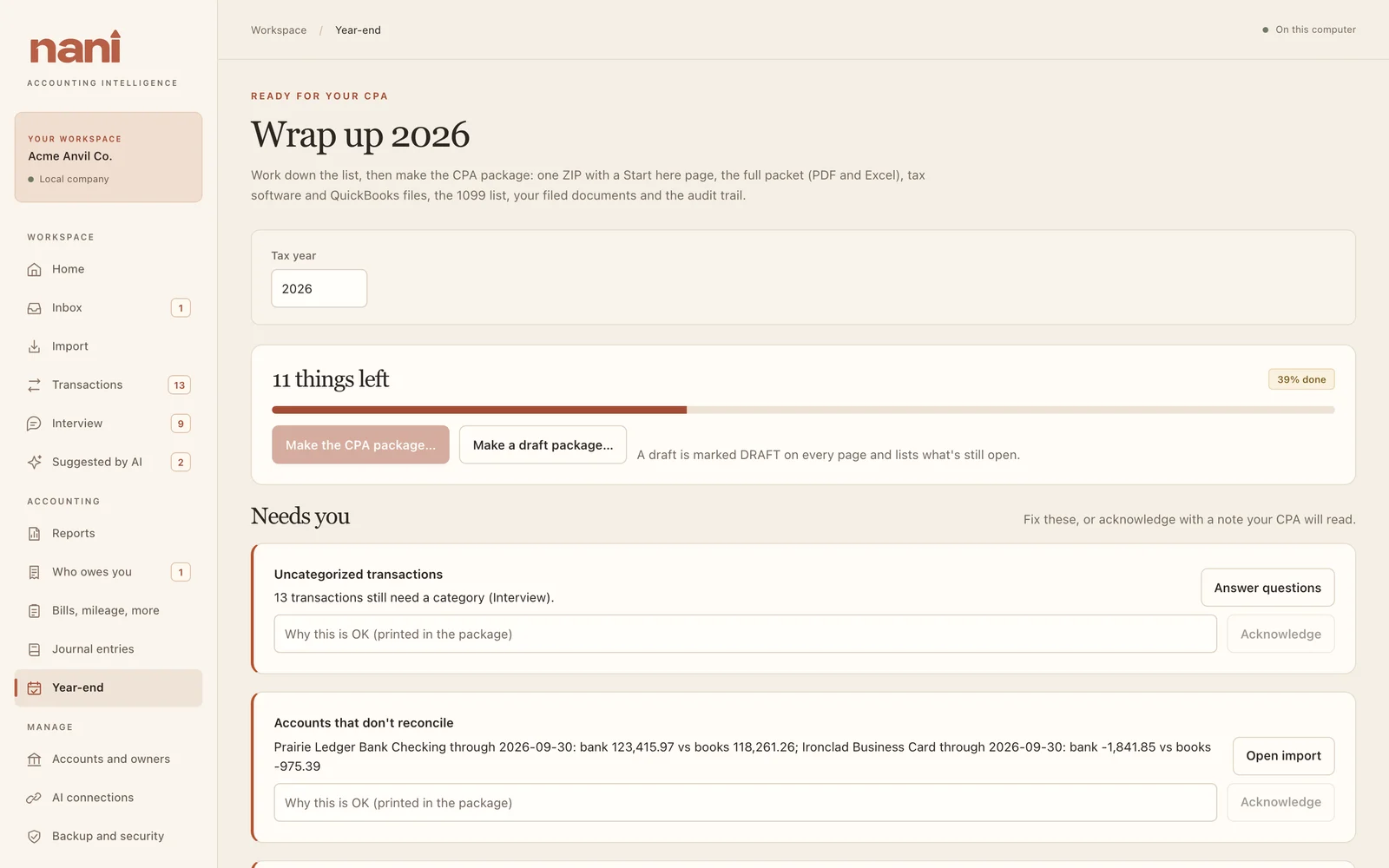Click the 39% done badge
This screenshot has height=868, width=1389.
(x=1301, y=379)
